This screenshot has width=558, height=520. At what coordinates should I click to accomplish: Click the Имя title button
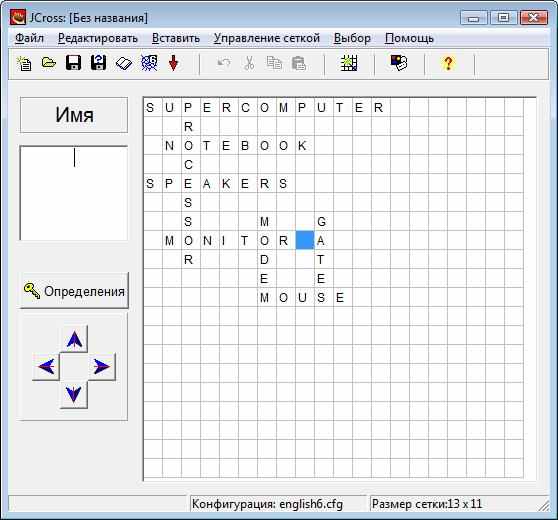click(74, 115)
